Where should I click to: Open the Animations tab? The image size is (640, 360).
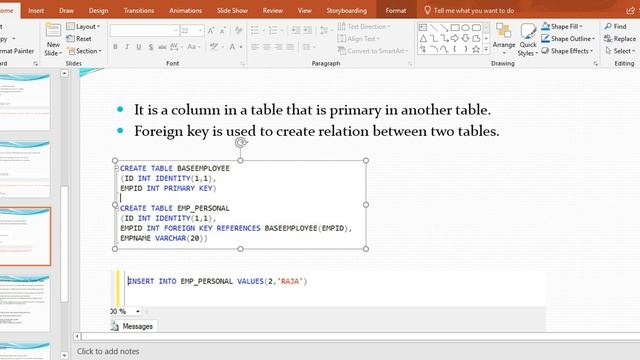click(185, 11)
